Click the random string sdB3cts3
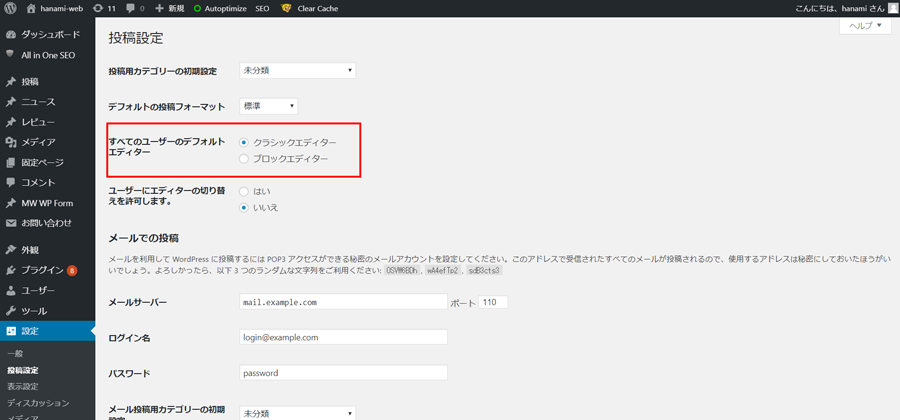The image size is (900, 420). 484,270
